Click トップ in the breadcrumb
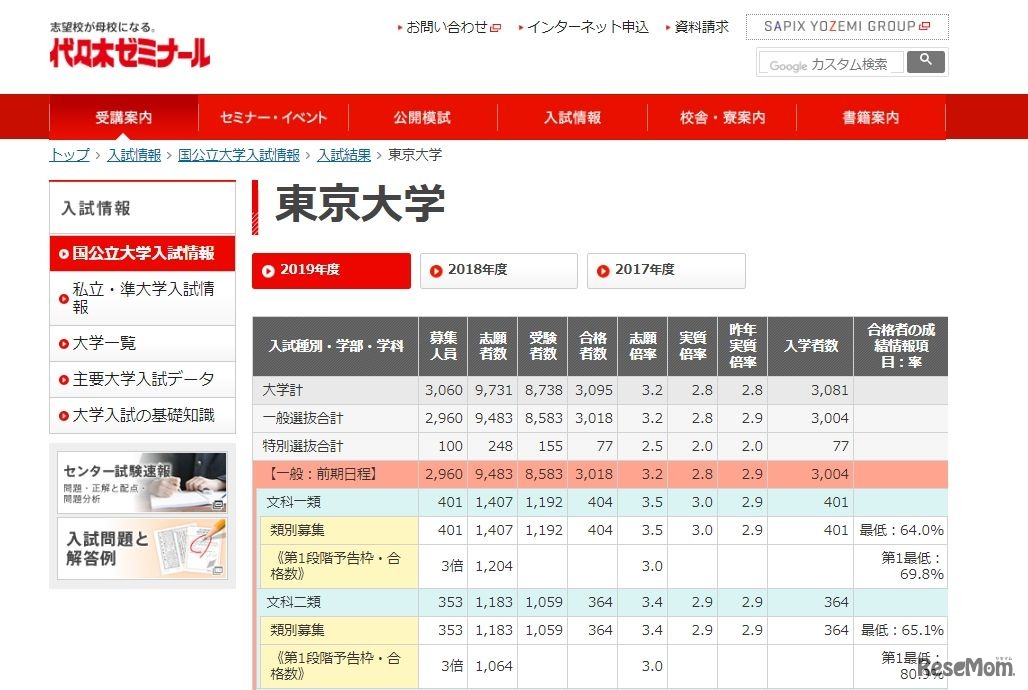 coord(69,155)
